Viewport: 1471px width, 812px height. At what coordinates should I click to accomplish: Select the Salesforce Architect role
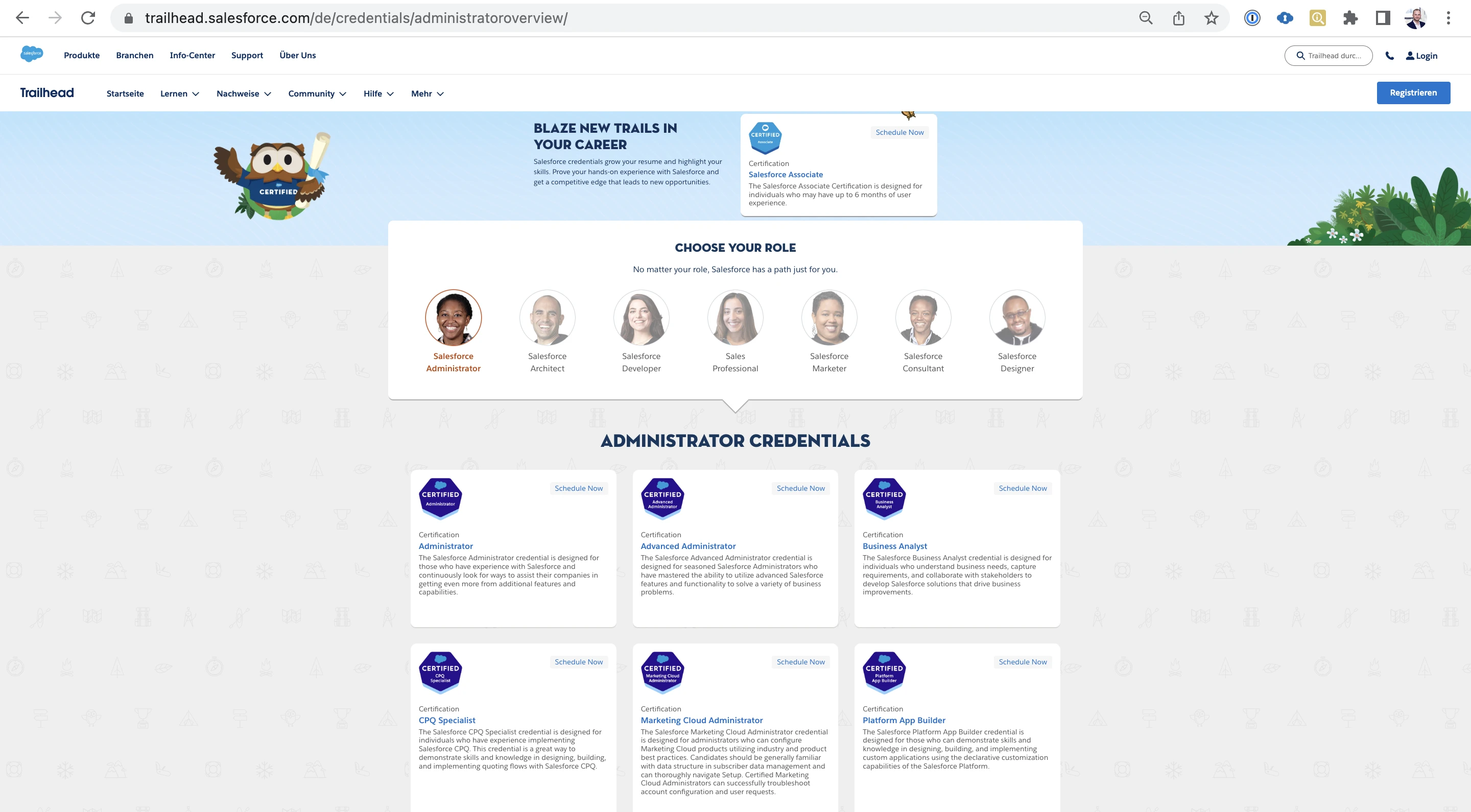pyautogui.click(x=547, y=331)
